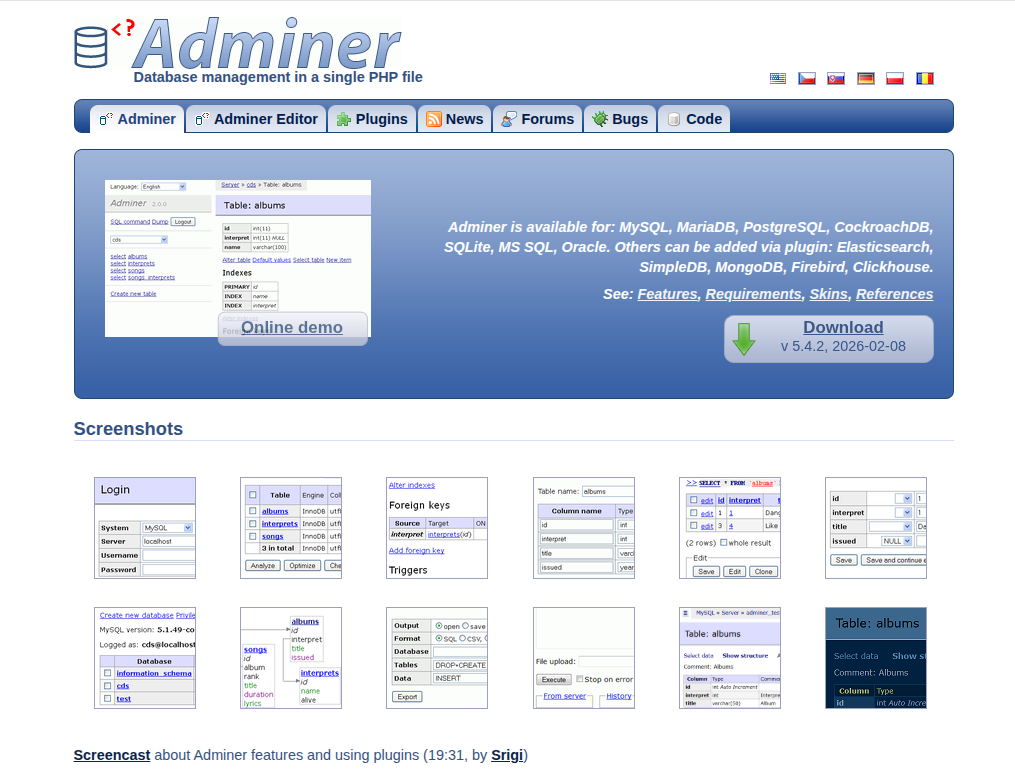View the Requirements page
Image resolution: width=1015 pixels, height=773 pixels.
tap(753, 294)
